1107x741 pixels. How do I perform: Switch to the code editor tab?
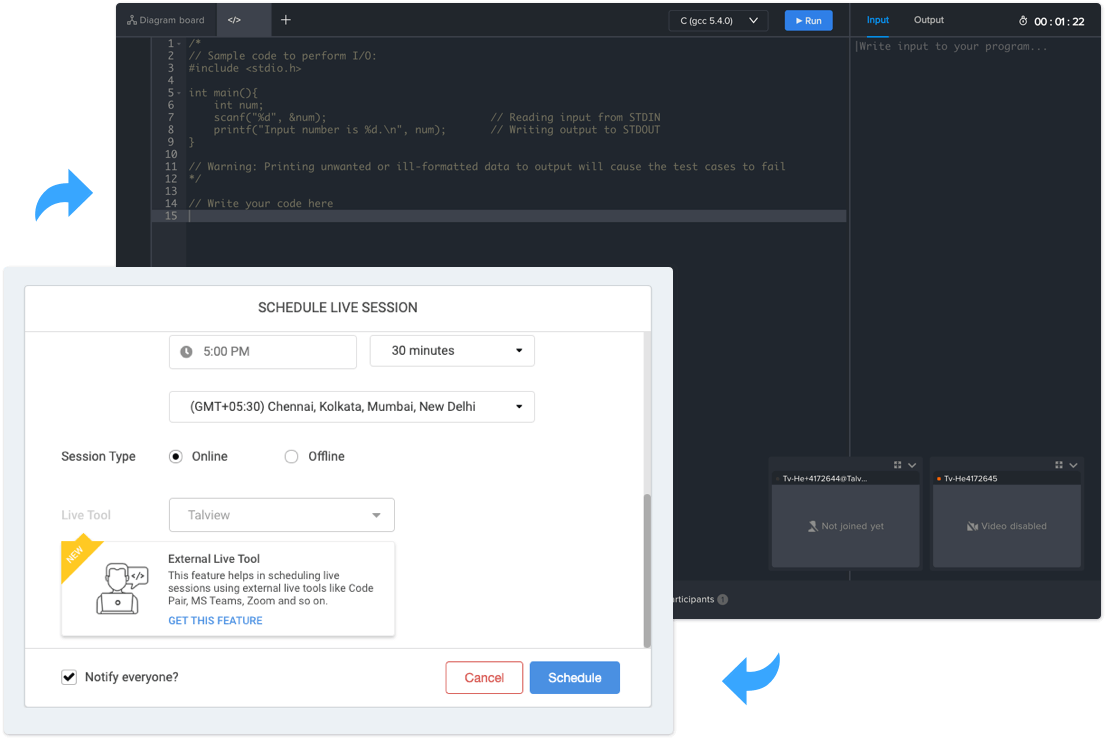pyautogui.click(x=234, y=20)
